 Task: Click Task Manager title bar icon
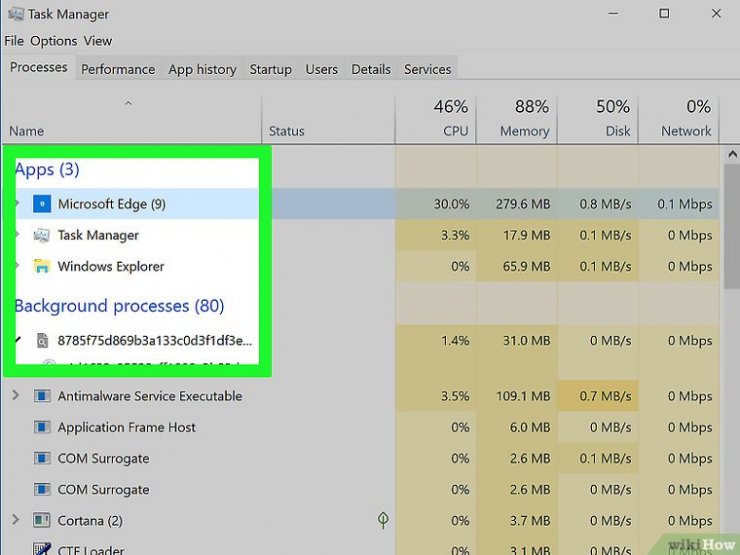pyautogui.click(x=16, y=14)
